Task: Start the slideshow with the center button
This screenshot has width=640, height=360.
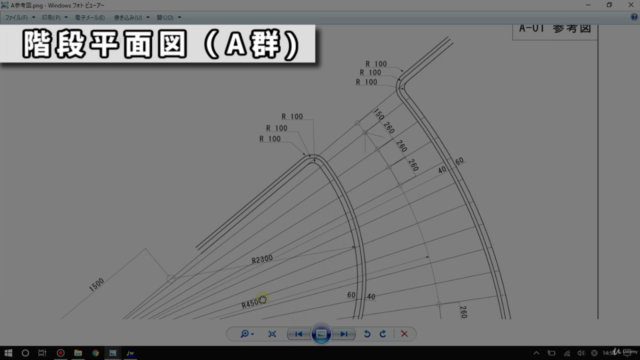Action: [x=321, y=334]
